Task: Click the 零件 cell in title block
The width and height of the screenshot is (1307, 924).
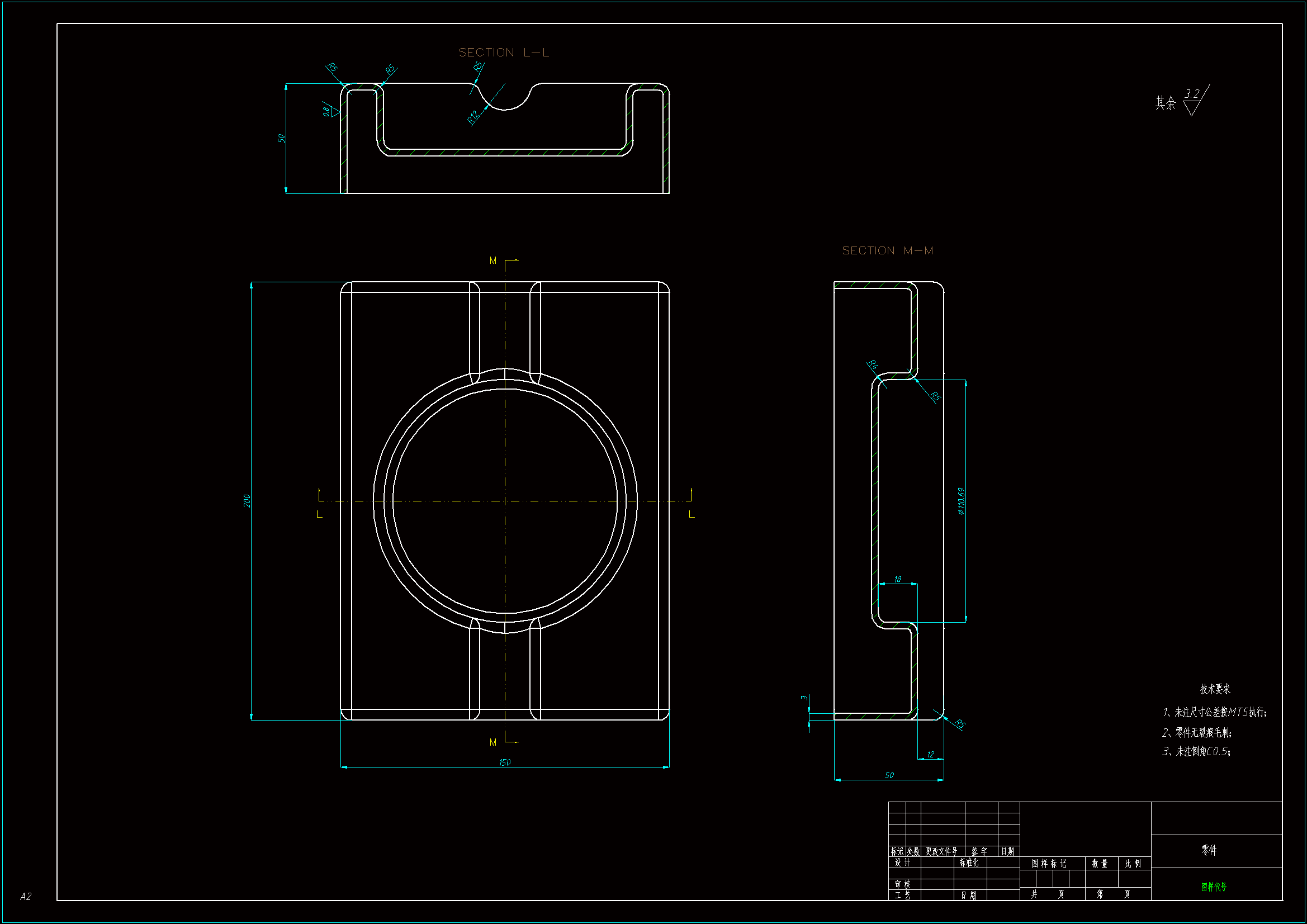Action: pyautogui.click(x=1209, y=850)
